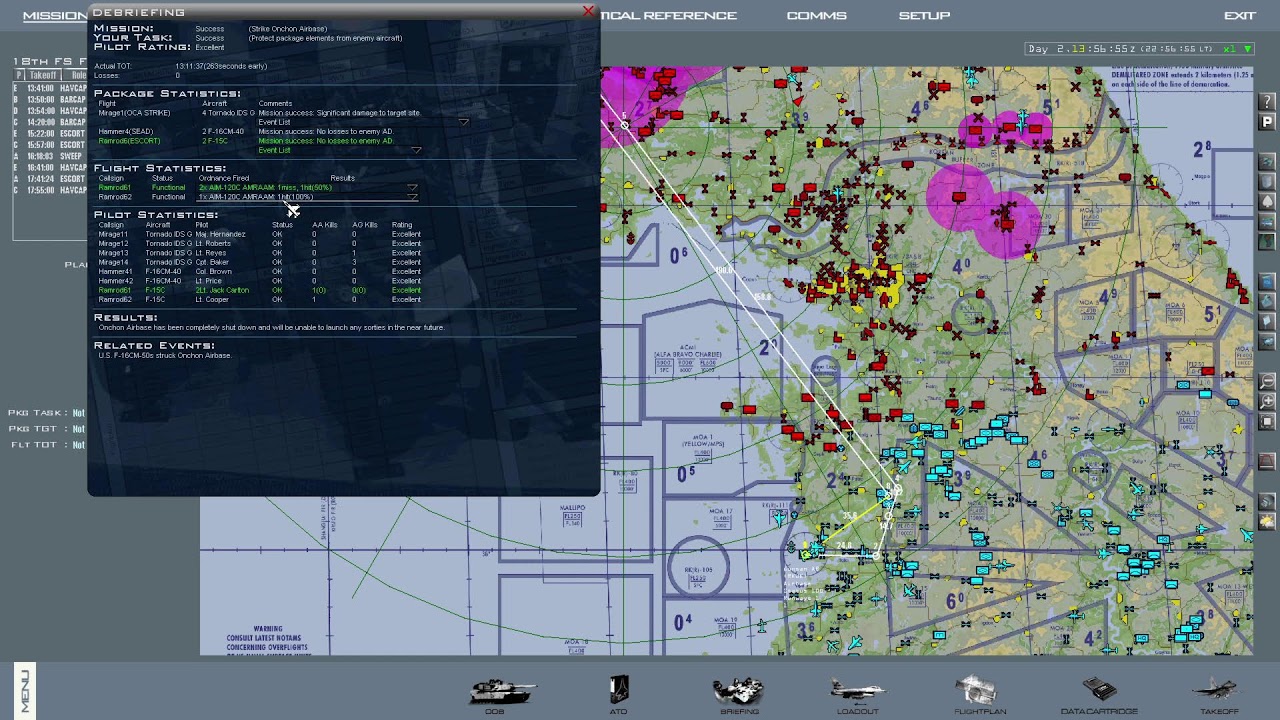The image size is (1280, 720).
Task: Select the 15:57:00 ESCORT flight row
Action: pos(50,144)
